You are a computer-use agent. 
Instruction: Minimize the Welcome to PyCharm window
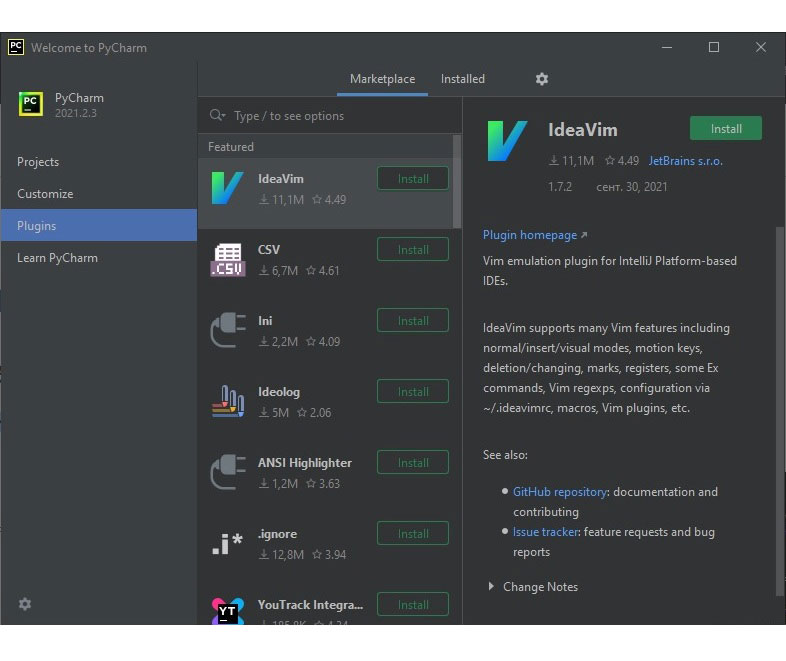click(x=667, y=47)
